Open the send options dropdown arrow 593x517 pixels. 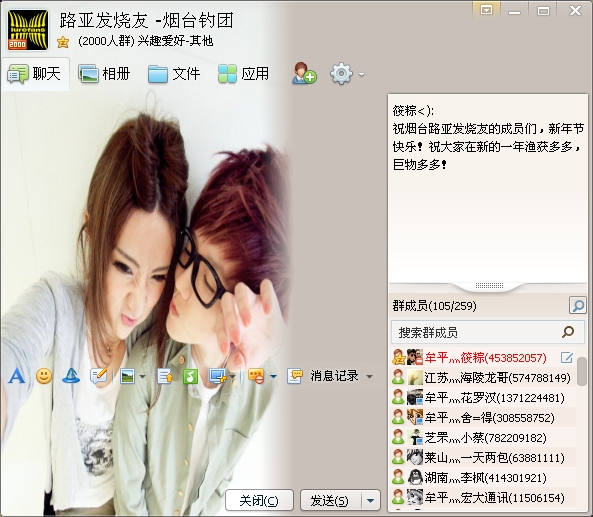tap(371, 501)
